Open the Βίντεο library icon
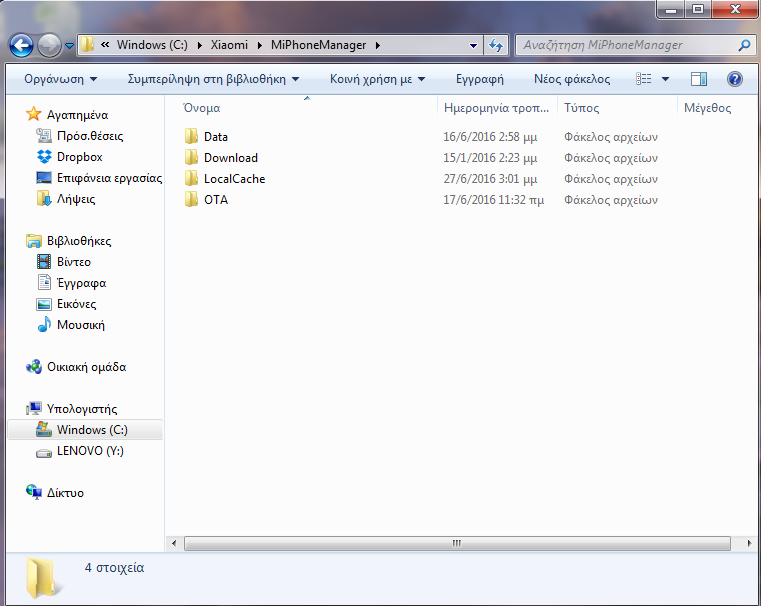This screenshot has height=606, width=761. (x=44, y=262)
